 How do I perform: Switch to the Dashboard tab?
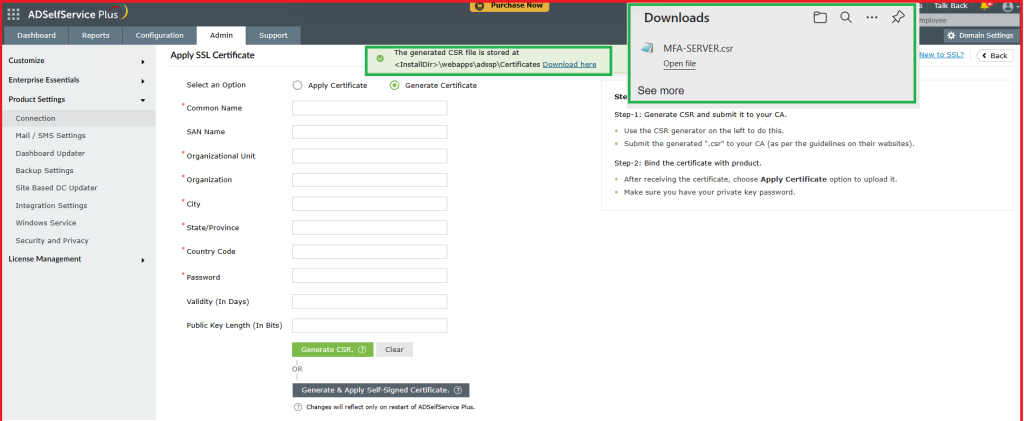pyautogui.click(x=37, y=35)
